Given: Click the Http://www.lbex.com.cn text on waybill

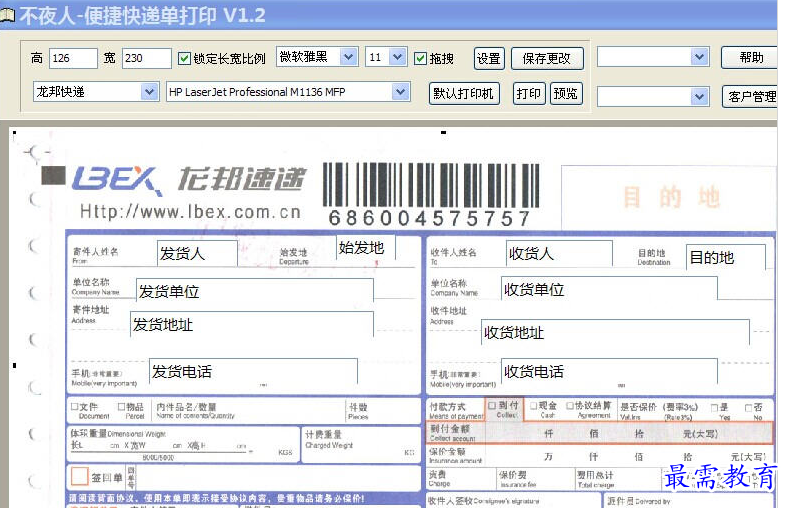Looking at the screenshot, I should (x=190, y=212).
